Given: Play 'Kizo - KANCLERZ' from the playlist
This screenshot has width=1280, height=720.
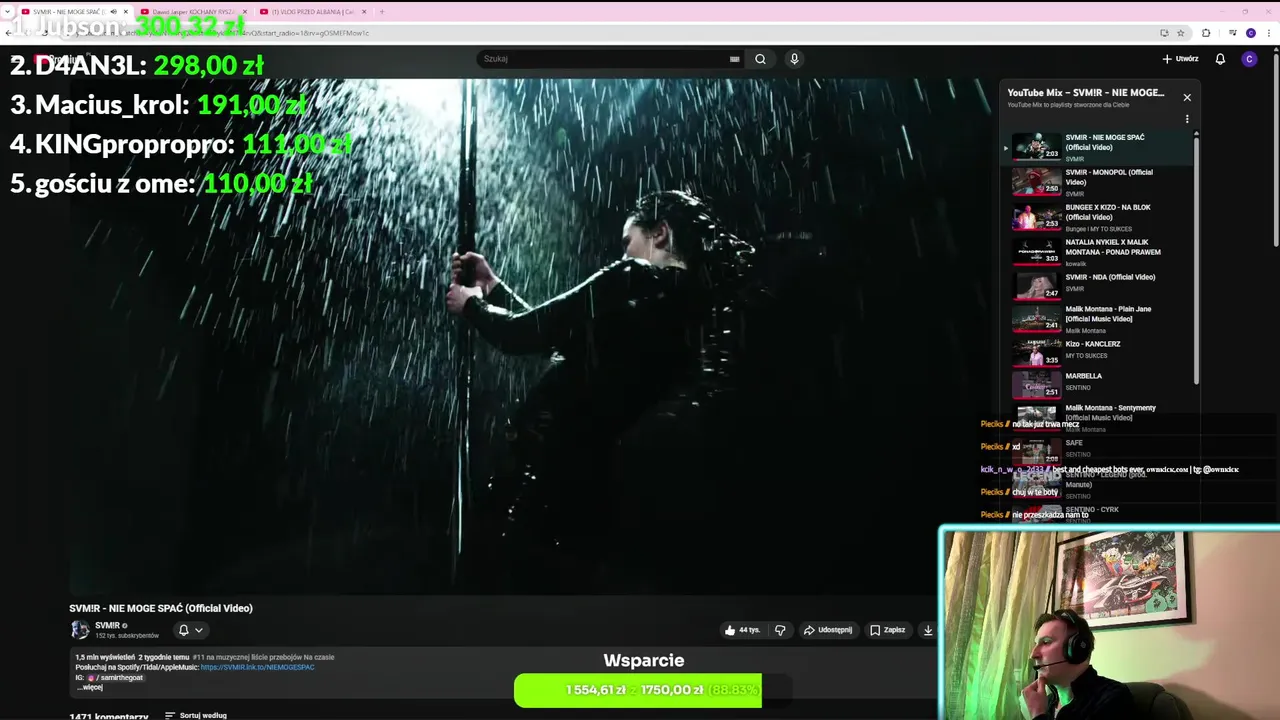Looking at the screenshot, I should [1100, 352].
